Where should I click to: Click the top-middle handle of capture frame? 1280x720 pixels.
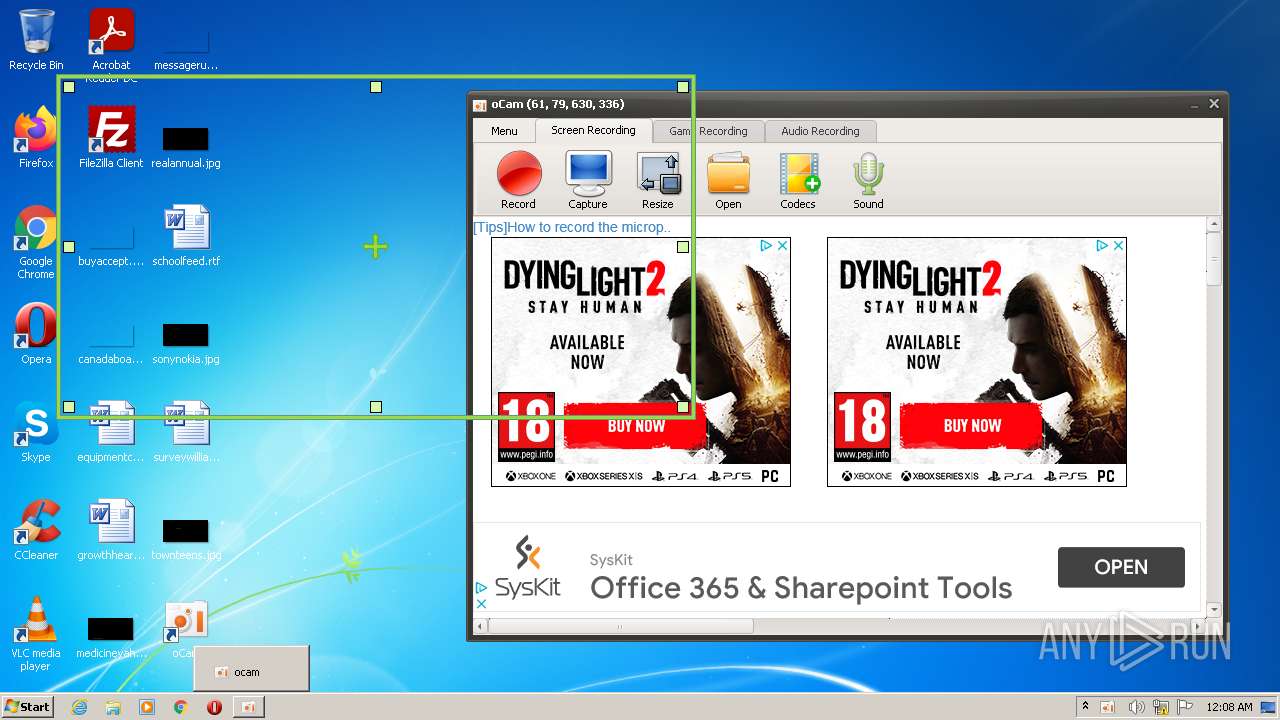(x=376, y=87)
